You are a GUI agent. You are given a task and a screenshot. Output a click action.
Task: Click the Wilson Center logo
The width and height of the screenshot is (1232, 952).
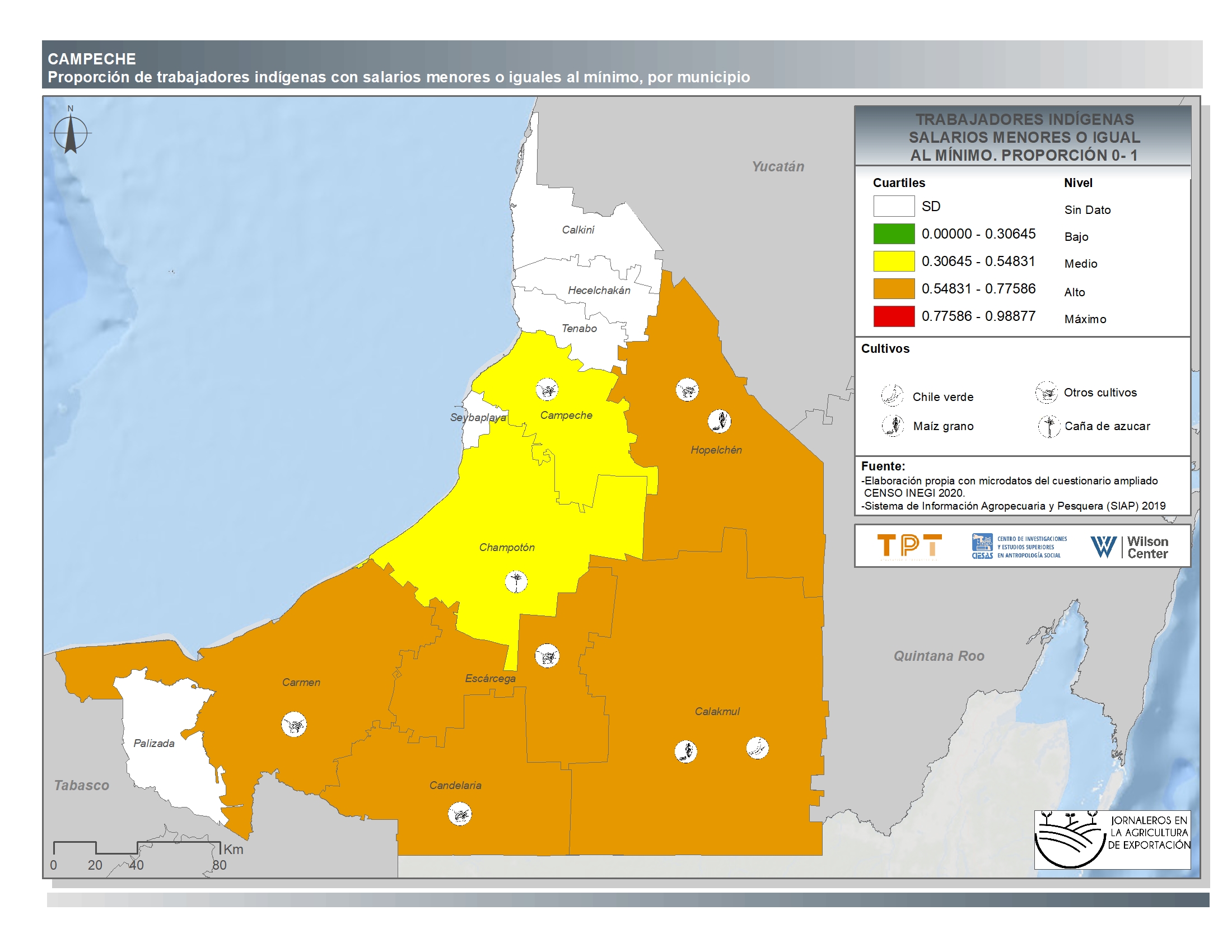coord(1130,547)
